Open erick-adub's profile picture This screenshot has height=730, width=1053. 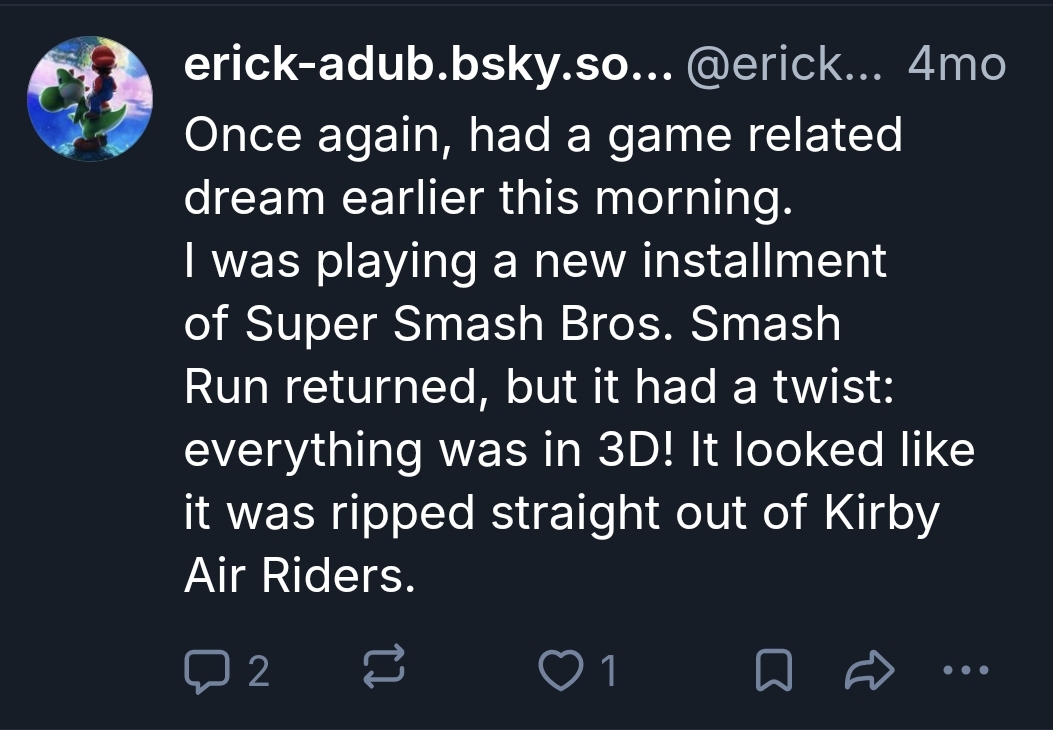click(x=90, y=99)
